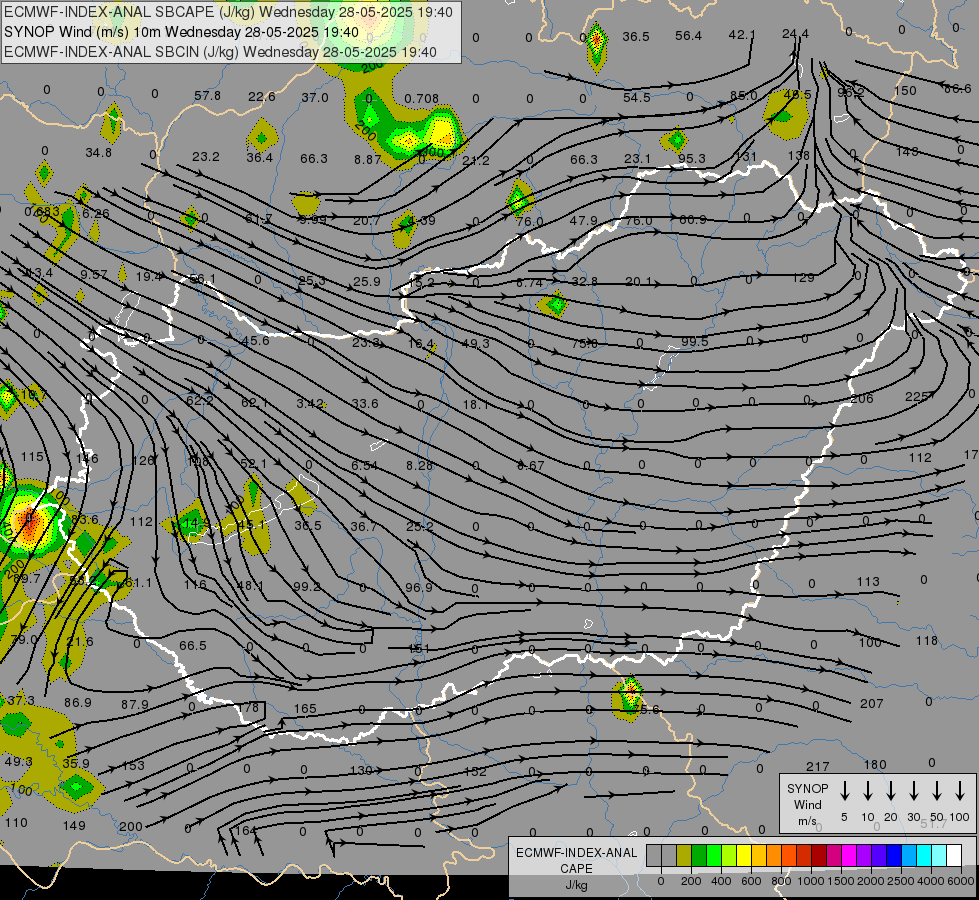Click the 1500 tick label on the CAPE scale
This screenshot has width=979, height=900.
pyautogui.click(x=841, y=881)
